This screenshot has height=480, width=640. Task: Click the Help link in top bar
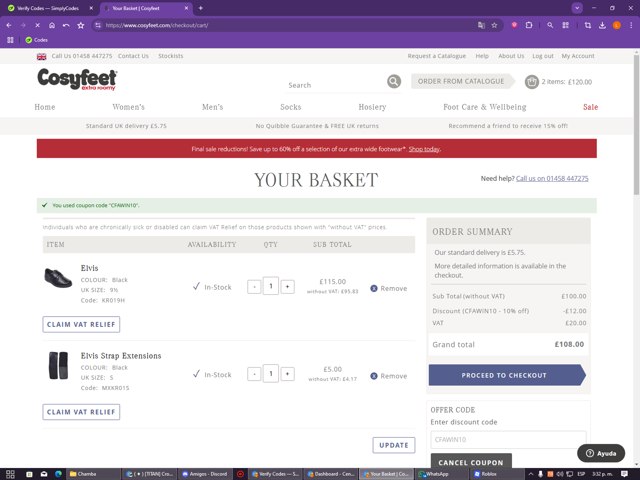point(482,56)
